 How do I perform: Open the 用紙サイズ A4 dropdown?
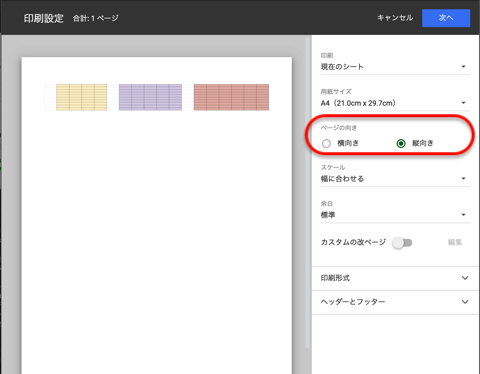tap(395, 103)
